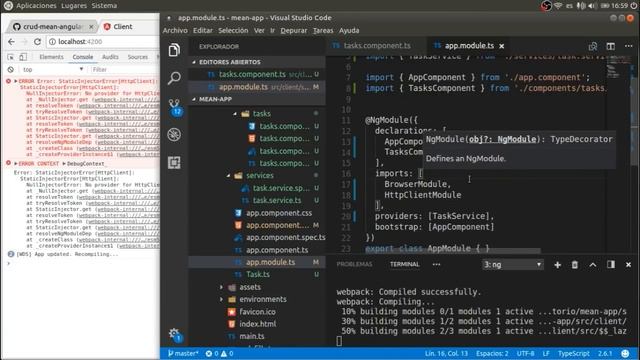Screen dimensions: 640x360
Task: Collapse the MEAN-APP section
Action: click(194, 99)
